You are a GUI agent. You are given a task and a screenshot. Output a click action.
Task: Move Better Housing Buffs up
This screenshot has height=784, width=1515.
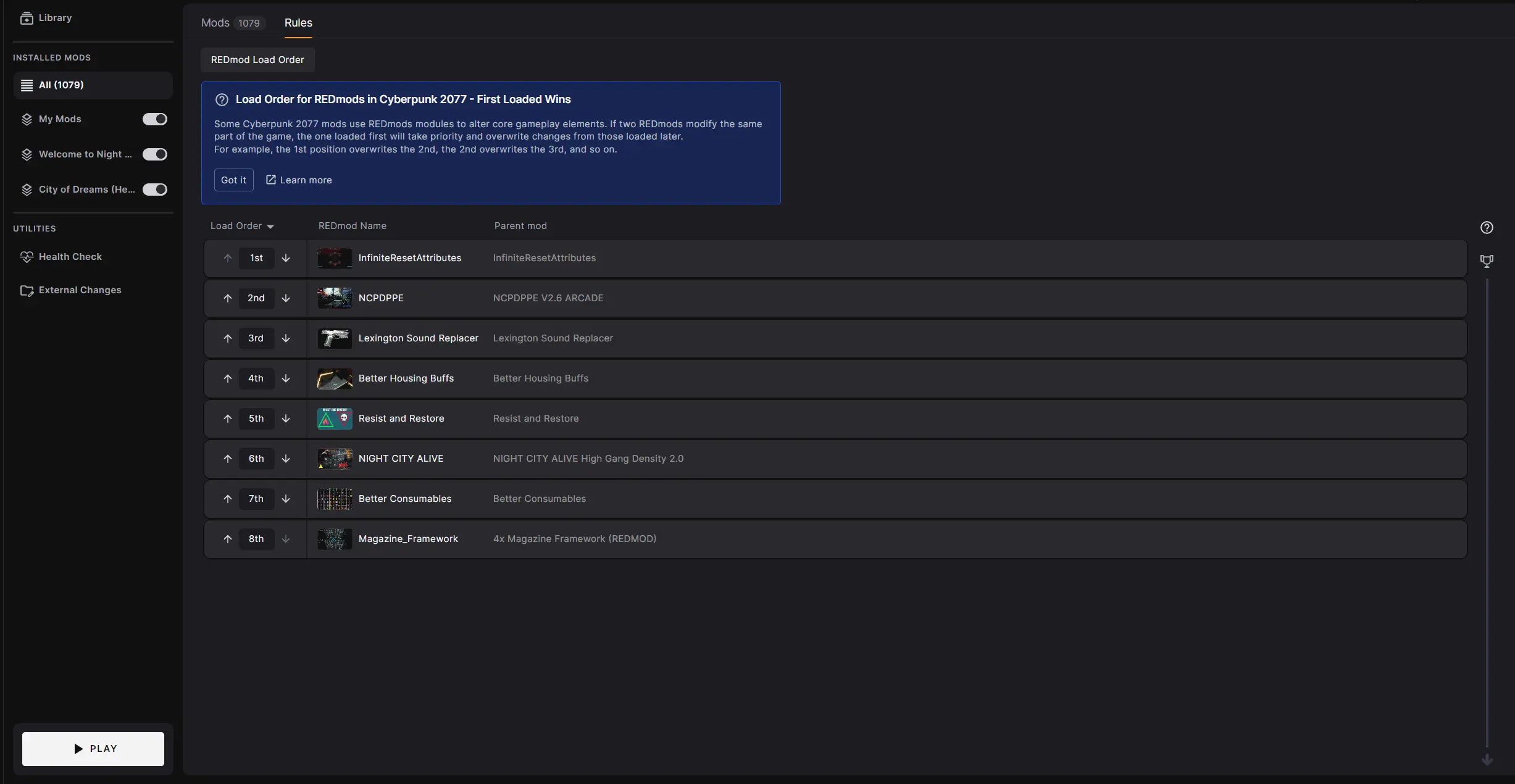pos(228,378)
